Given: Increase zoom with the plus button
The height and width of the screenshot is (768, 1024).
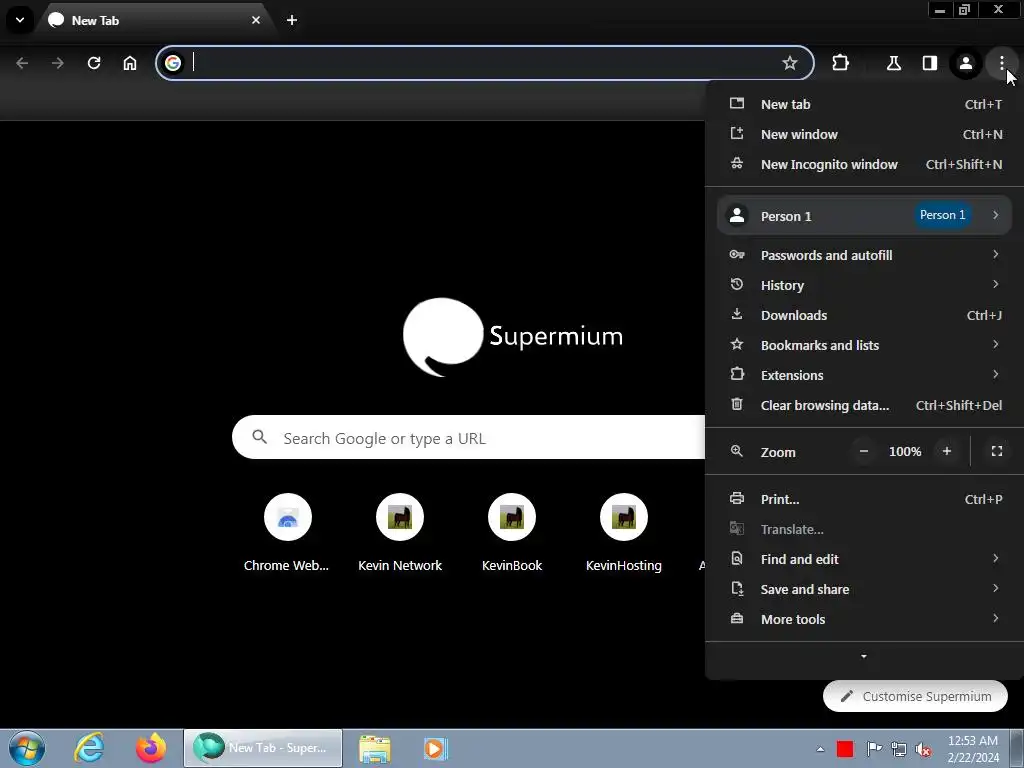Looking at the screenshot, I should 946,451.
